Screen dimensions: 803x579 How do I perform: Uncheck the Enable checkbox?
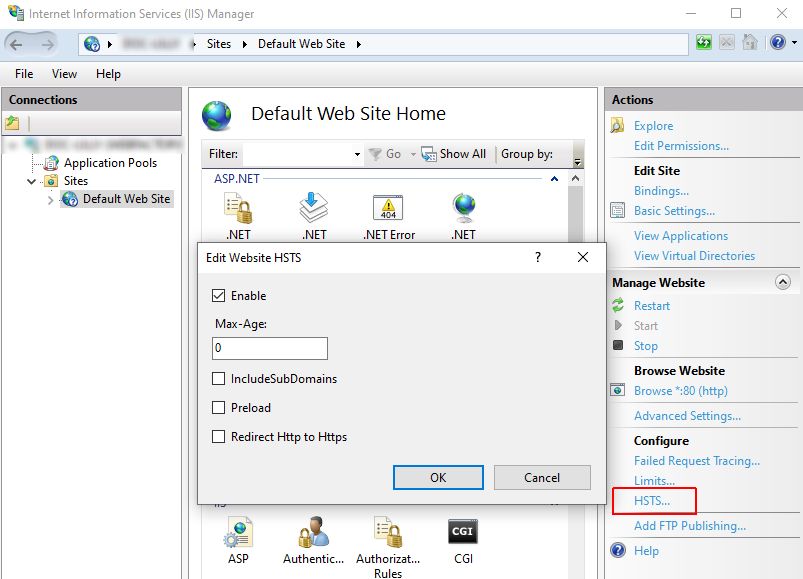[219, 296]
